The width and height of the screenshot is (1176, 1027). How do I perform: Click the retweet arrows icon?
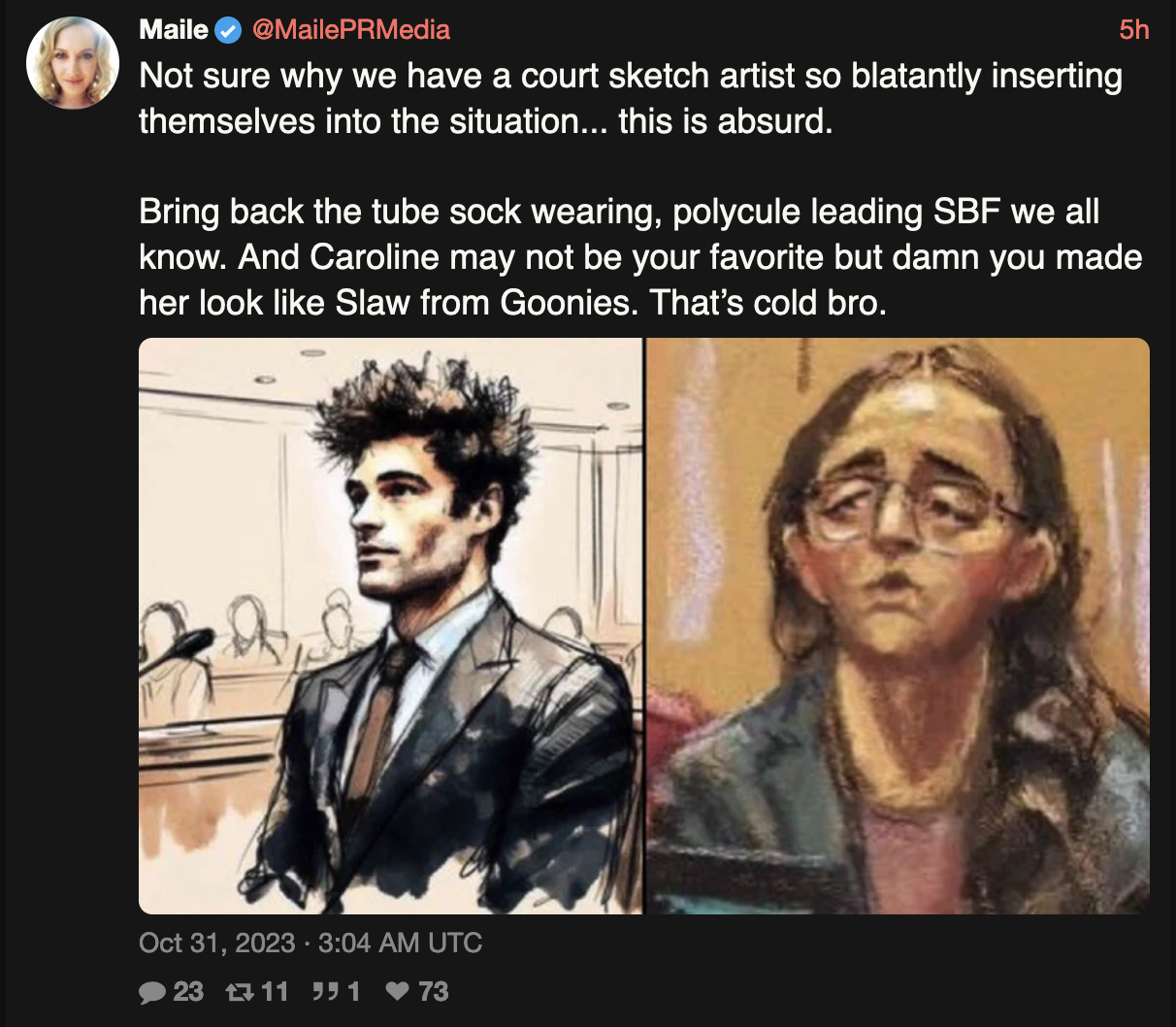click(x=237, y=991)
